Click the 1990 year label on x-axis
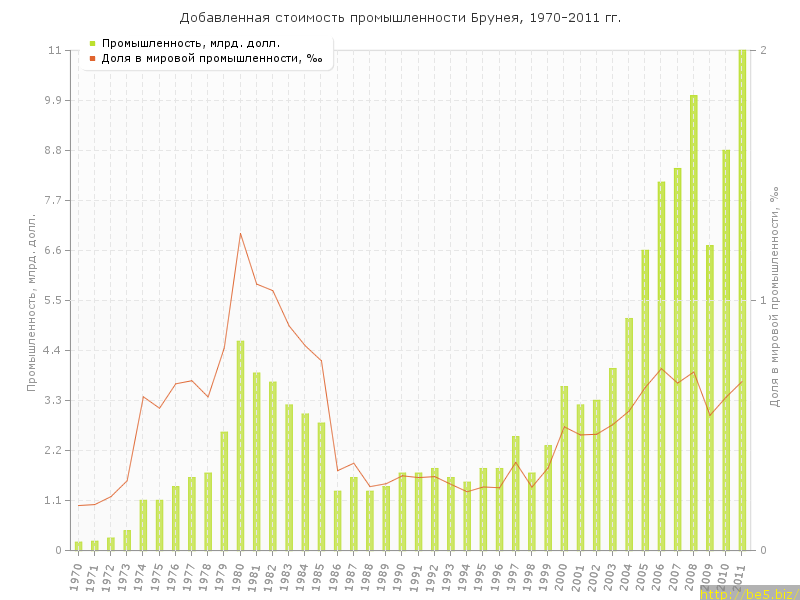Image resolution: width=800 pixels, height=600 pixels. (x=401, y=576)
